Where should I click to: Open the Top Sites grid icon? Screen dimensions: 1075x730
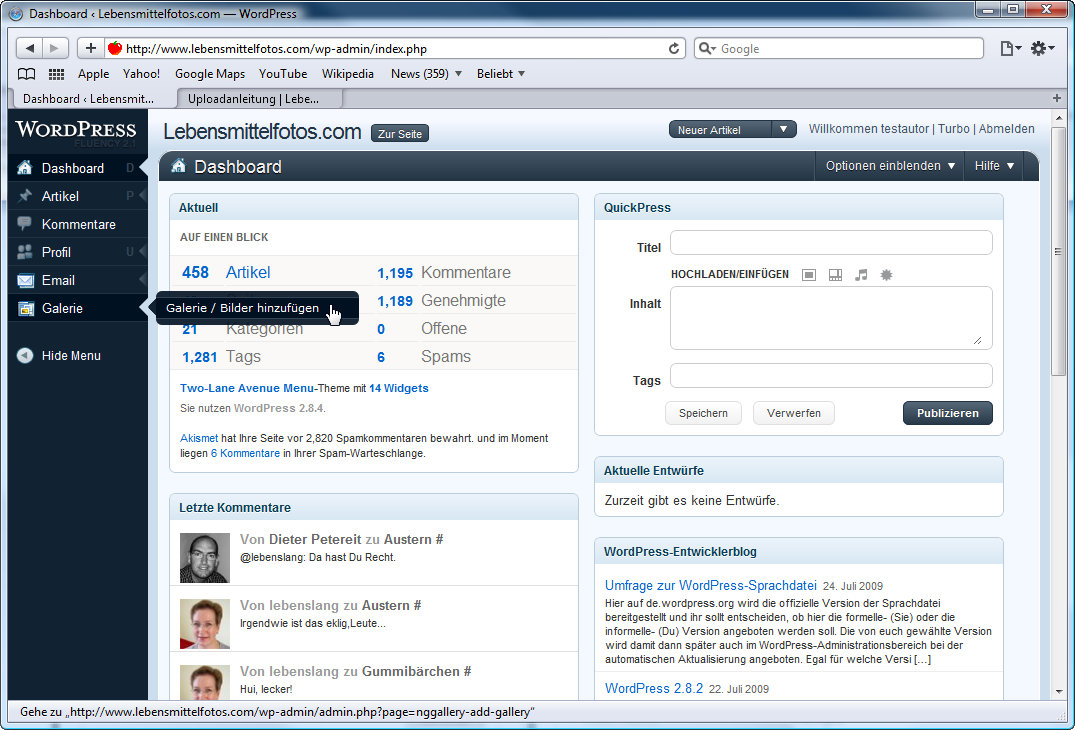pyautogui.click(x=56, y=74)
